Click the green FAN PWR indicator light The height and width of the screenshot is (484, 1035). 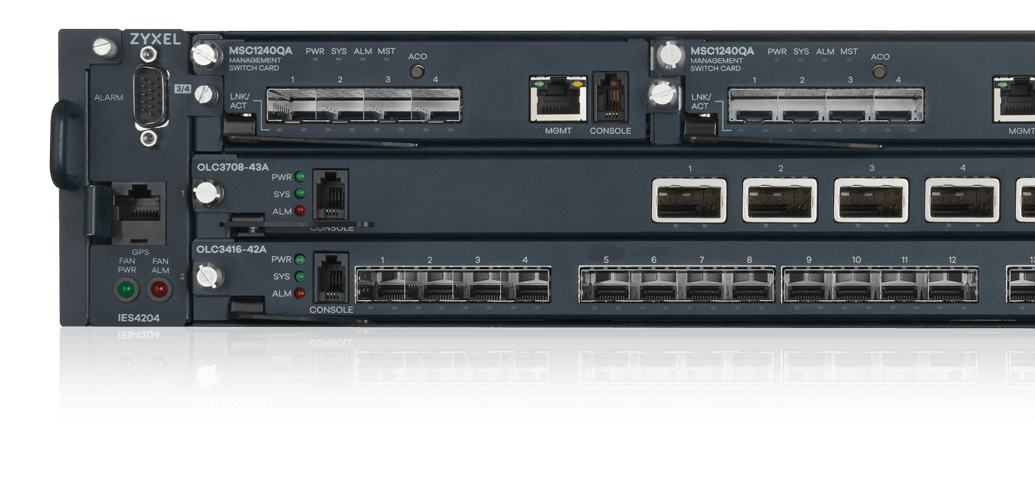point(126,290)
